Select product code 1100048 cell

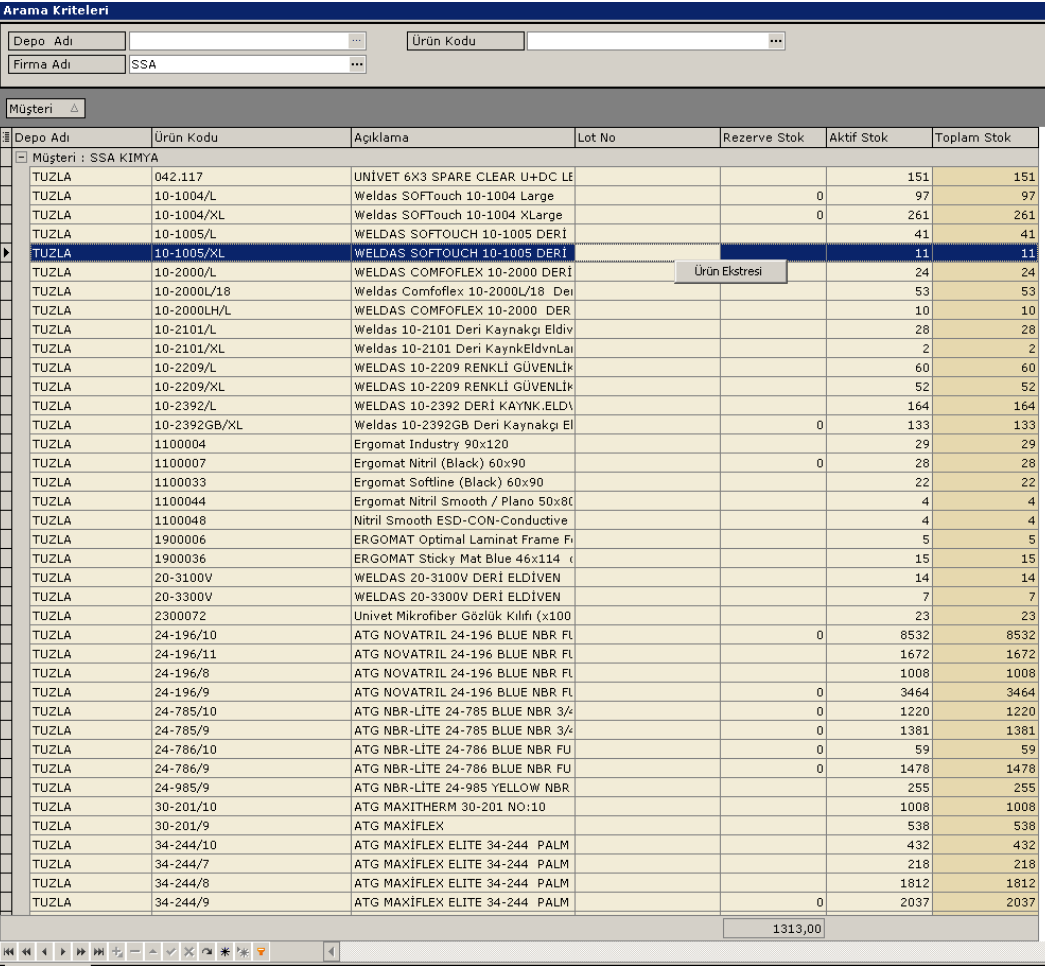coord(251,520)
